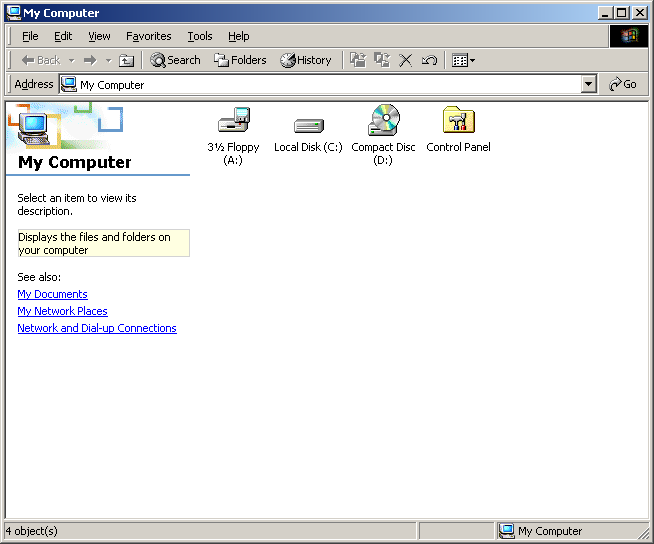Go up one folder level
654x544 pixels.
coord(126,60)
